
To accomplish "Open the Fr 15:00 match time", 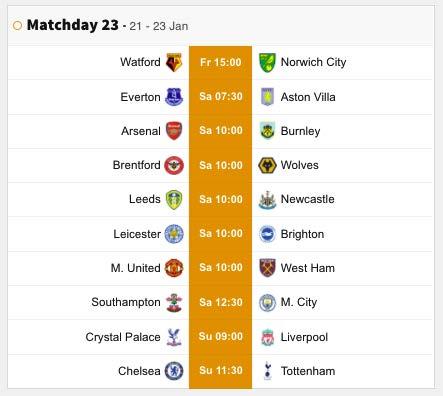I will coord(220,62).
